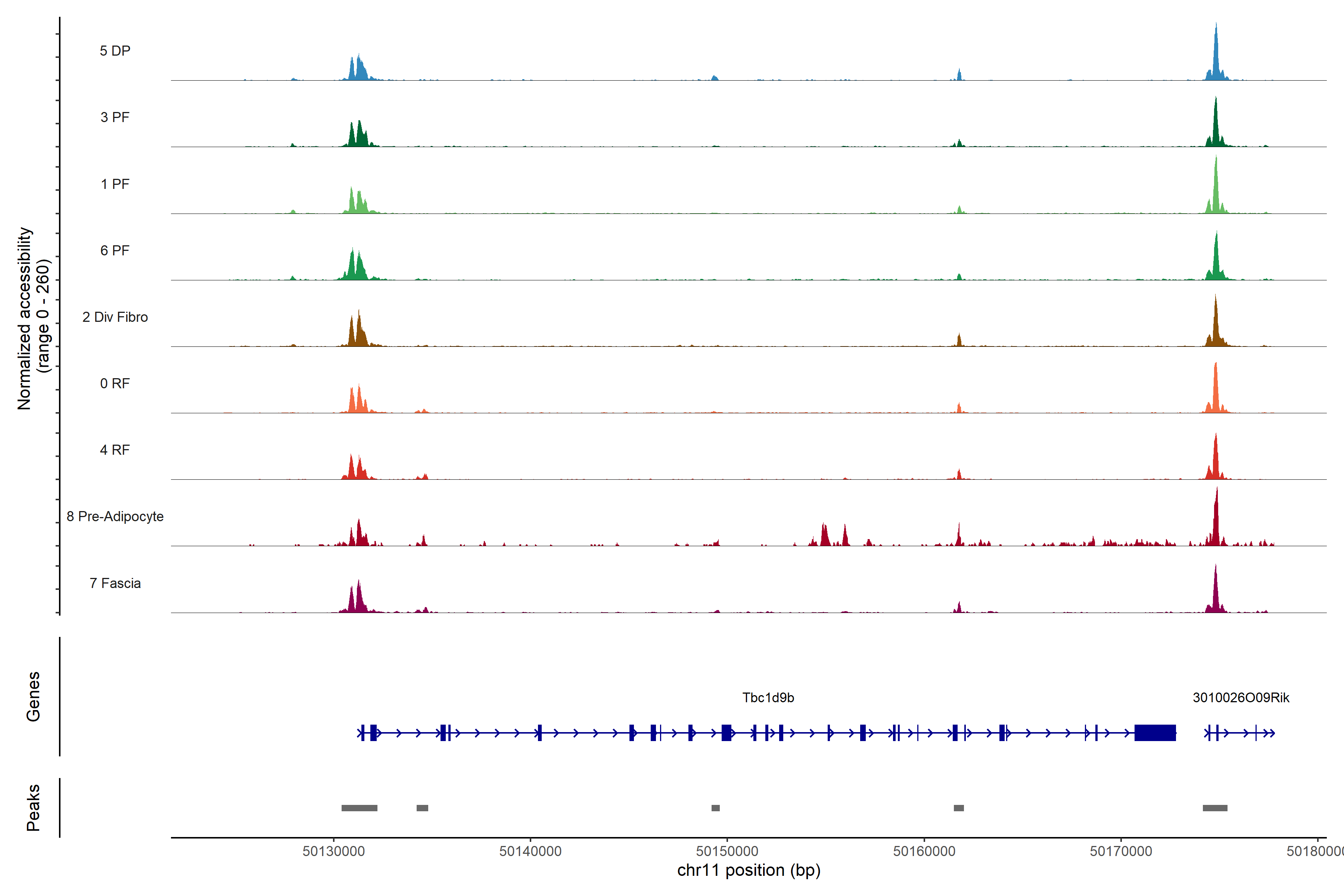Viewport: 1344px width, 896px height.
Task: Click the peak bar near 50162000
Action: [x=959, y=808]
